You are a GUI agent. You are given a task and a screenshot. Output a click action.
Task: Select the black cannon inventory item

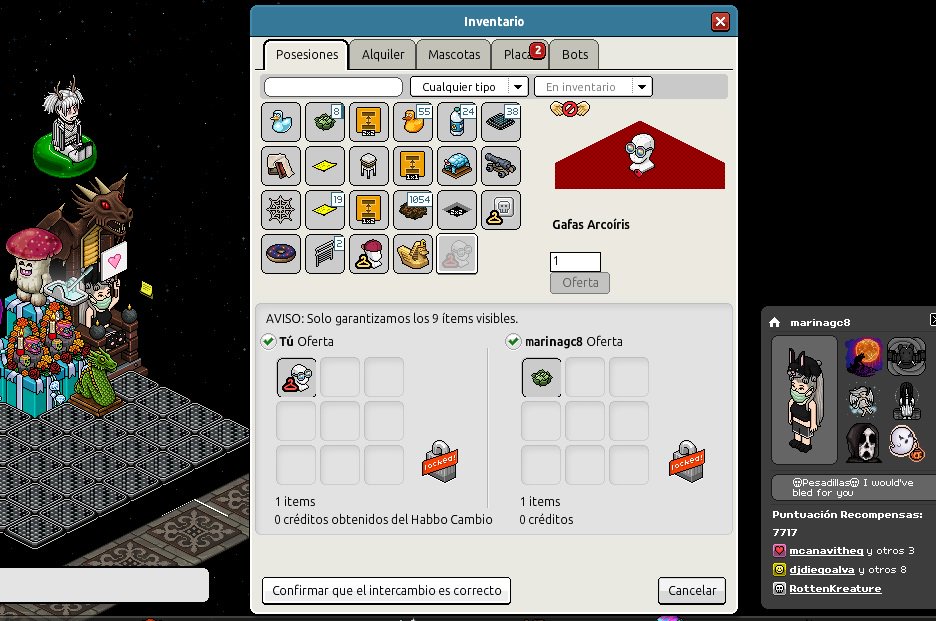tap(501, 166)
